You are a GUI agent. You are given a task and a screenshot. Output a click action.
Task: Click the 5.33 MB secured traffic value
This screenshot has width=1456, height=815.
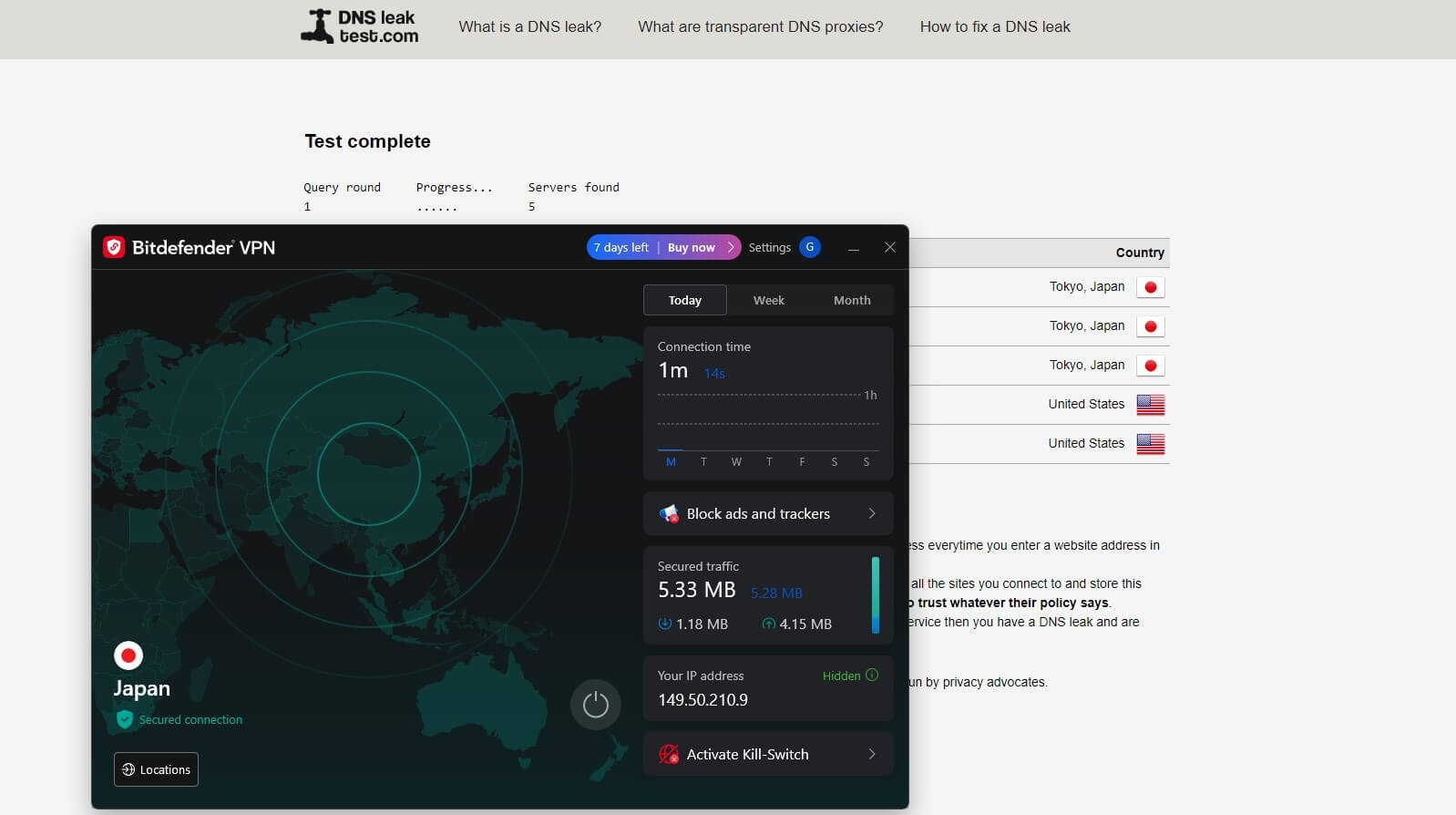pos(696,590)
